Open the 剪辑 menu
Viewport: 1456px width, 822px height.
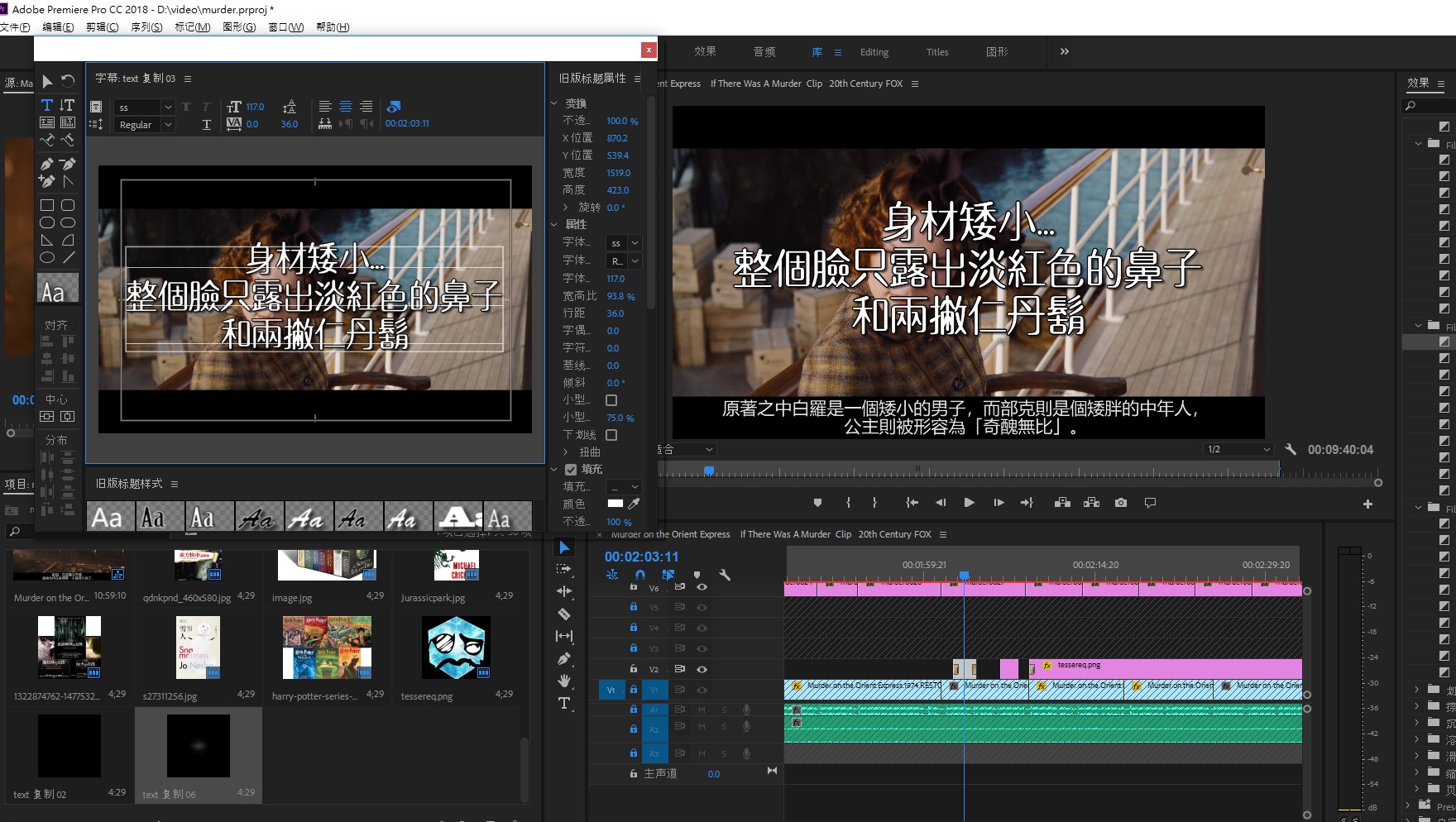(x=100, y=26)
